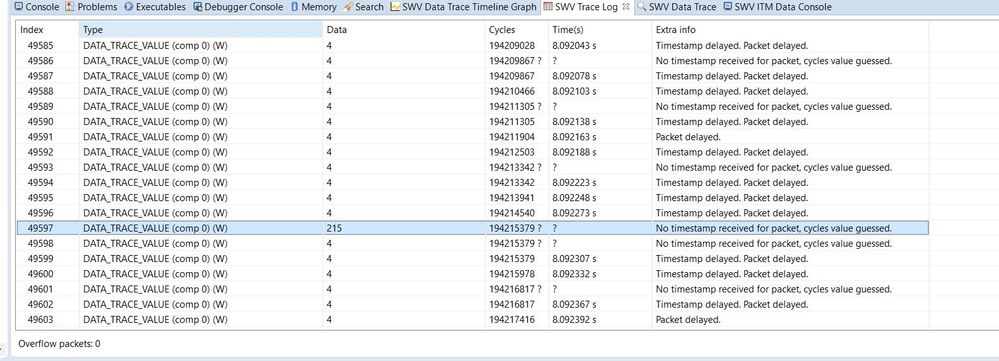Select trace row with index 49601
Viewport: 999px width, 361px height.
[x=472, y=289]
